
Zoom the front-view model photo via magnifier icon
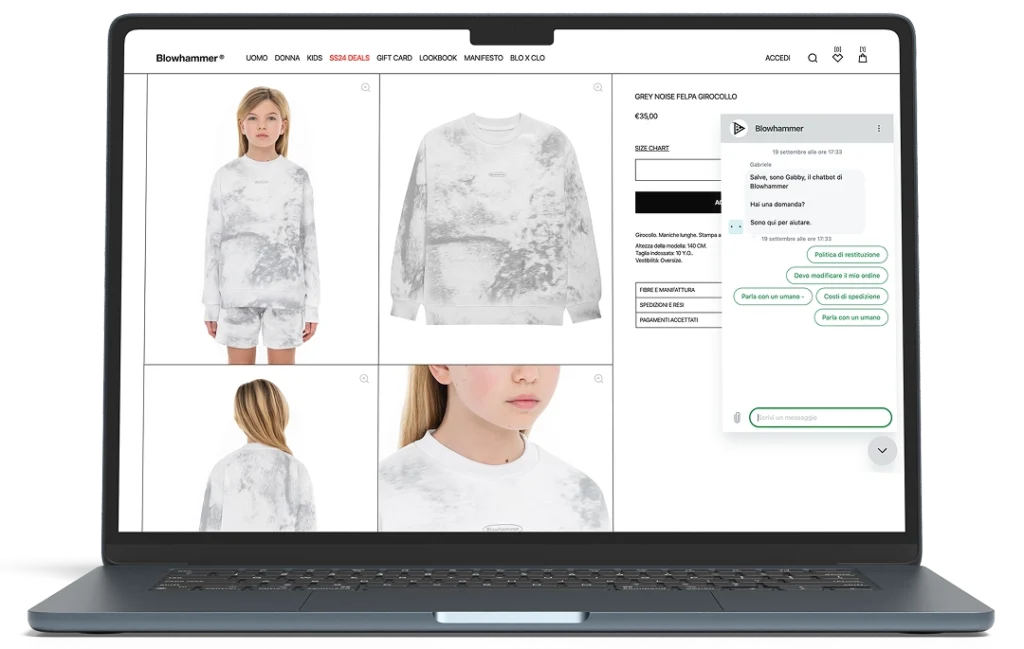coord(365,88)
